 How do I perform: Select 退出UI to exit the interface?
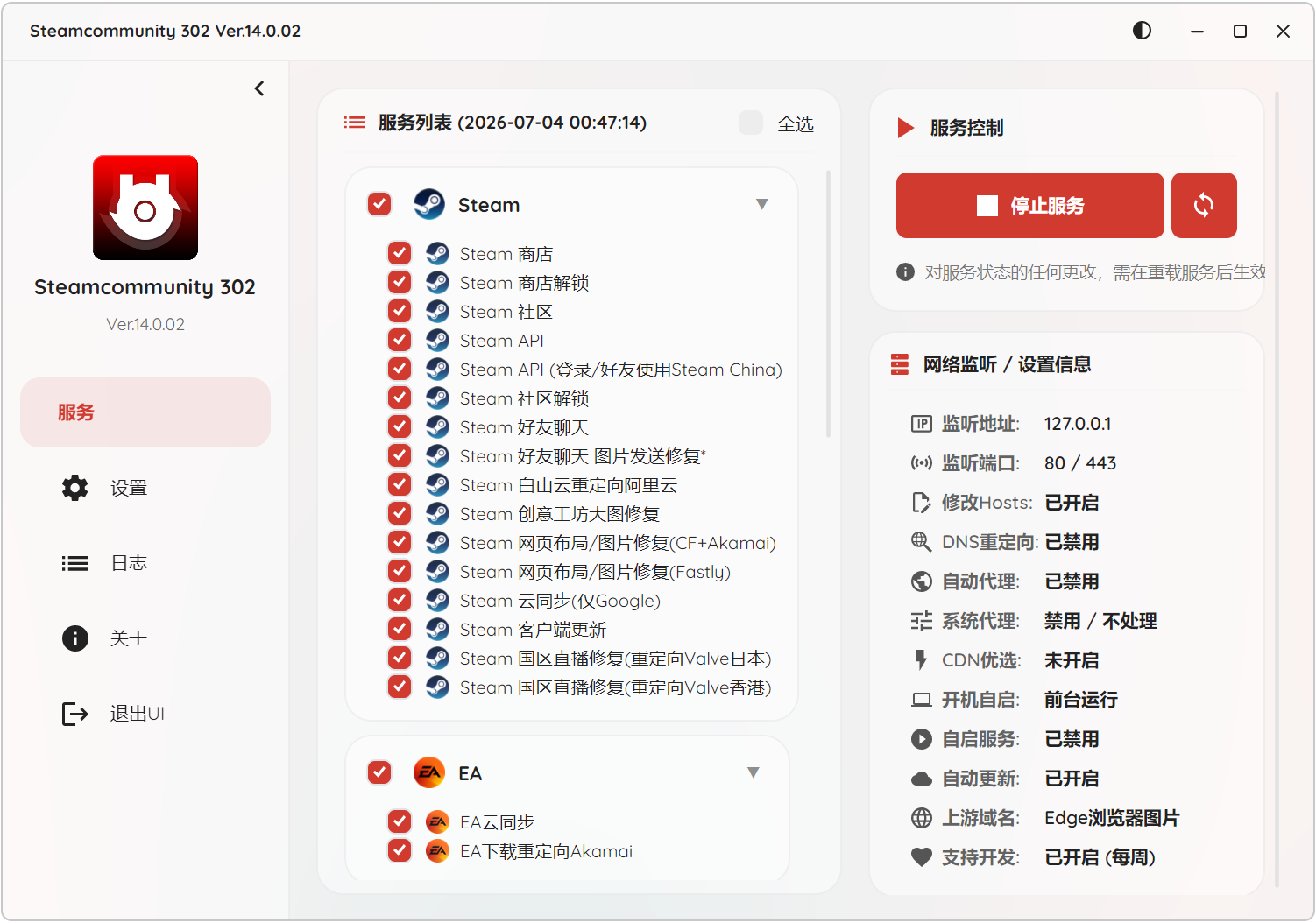(x=145, y=714)
